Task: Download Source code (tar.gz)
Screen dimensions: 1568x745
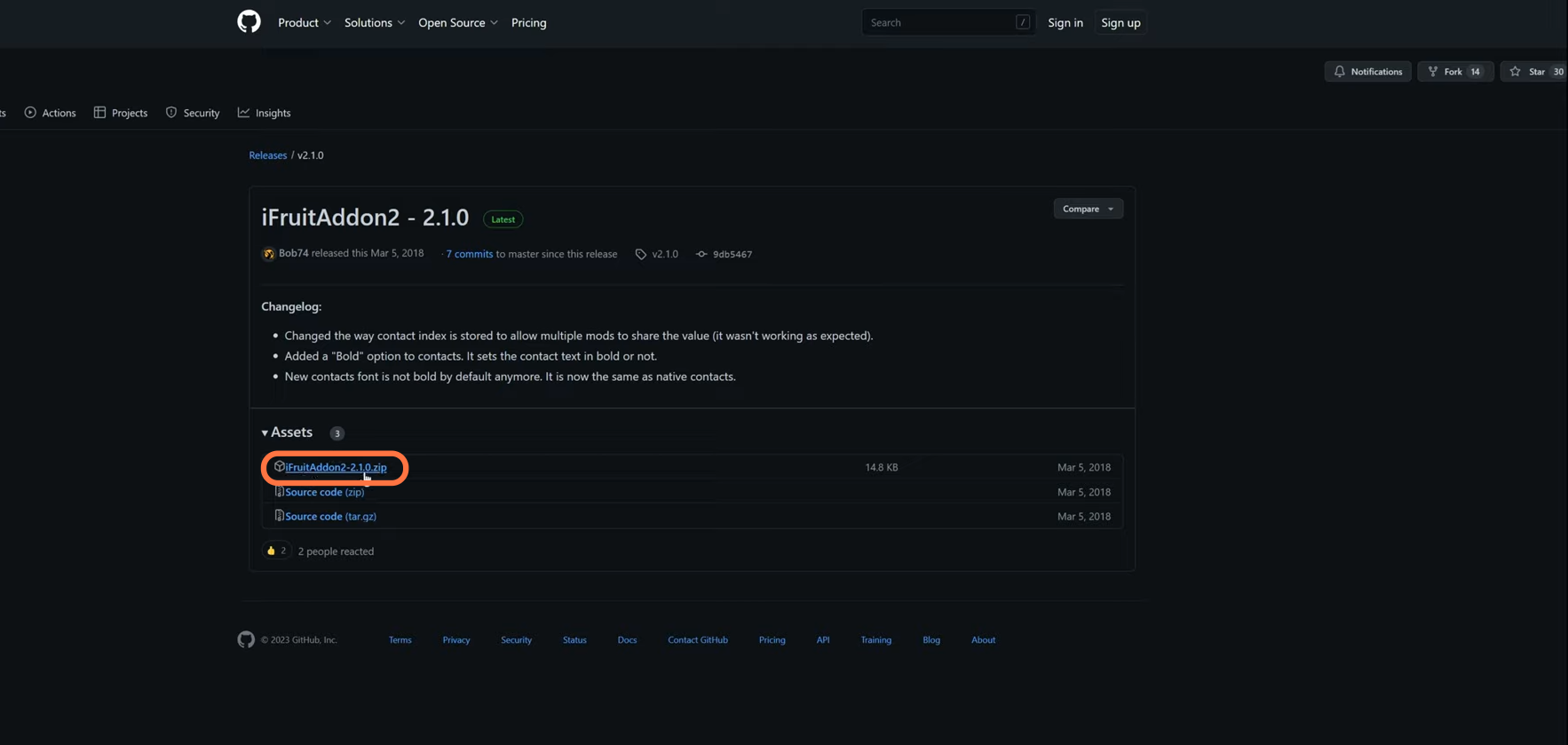Action: (x=330, y=516)
